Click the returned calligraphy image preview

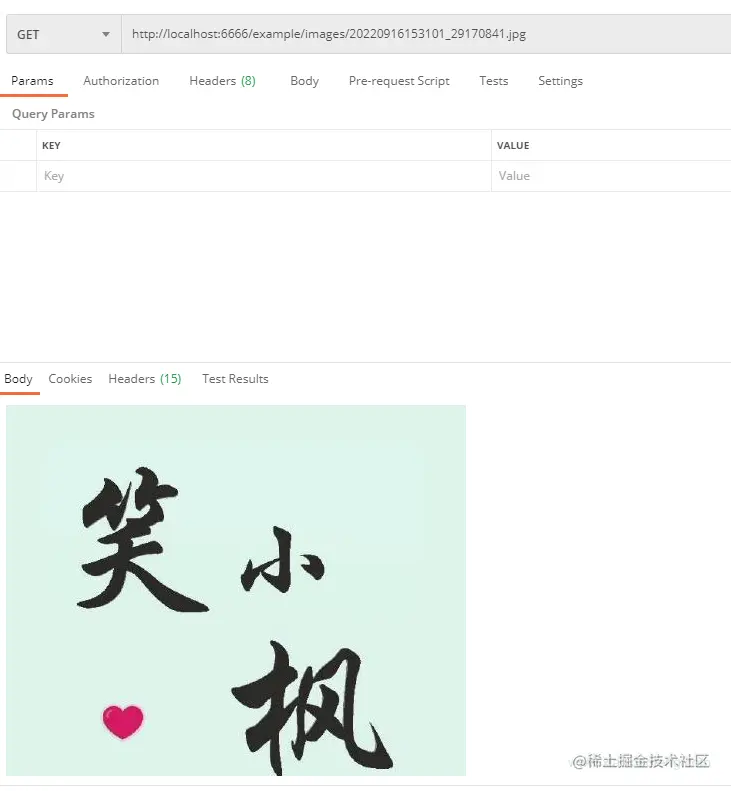click(x=236, y=590)
